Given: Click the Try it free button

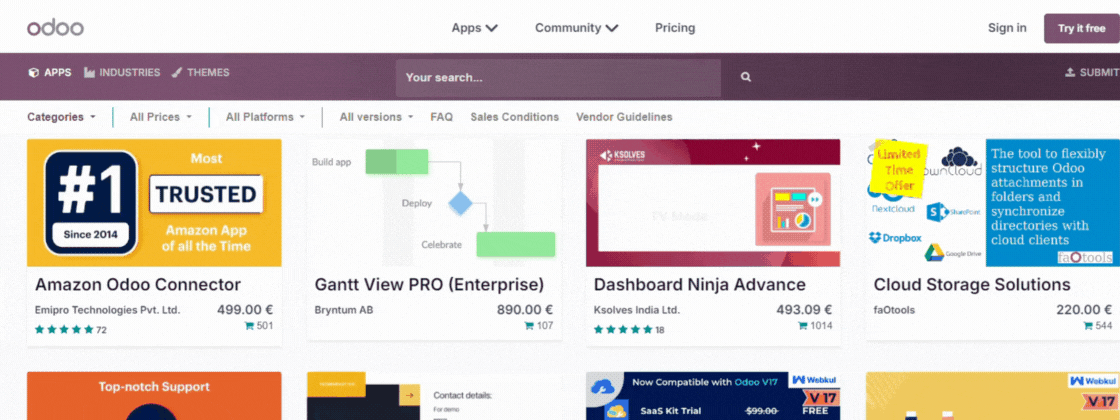Looking at the screenshot, I should point(1081,29).
